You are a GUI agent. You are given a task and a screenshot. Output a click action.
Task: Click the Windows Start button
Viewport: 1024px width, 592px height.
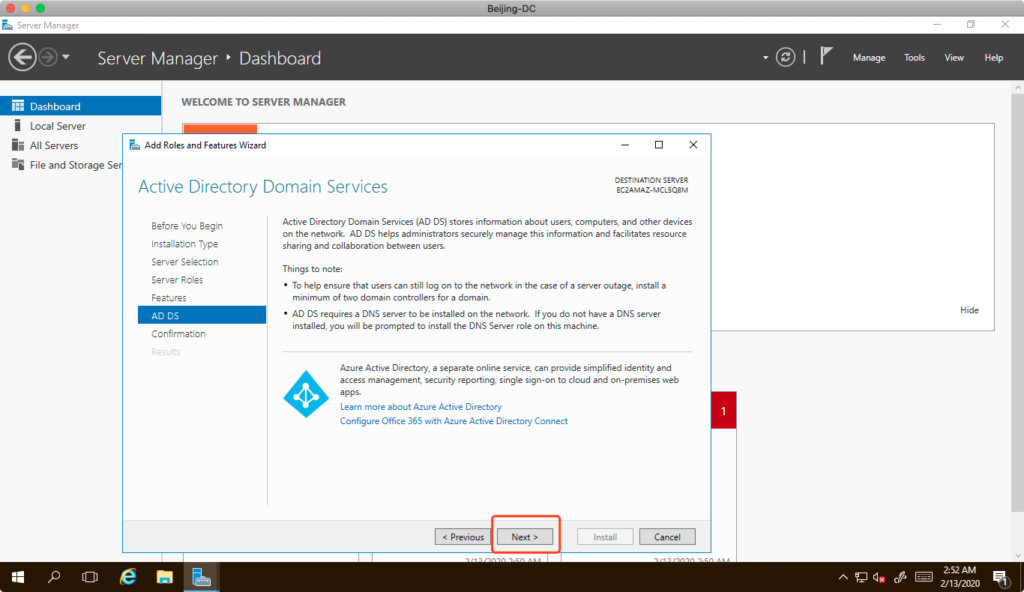coord(17,577)
